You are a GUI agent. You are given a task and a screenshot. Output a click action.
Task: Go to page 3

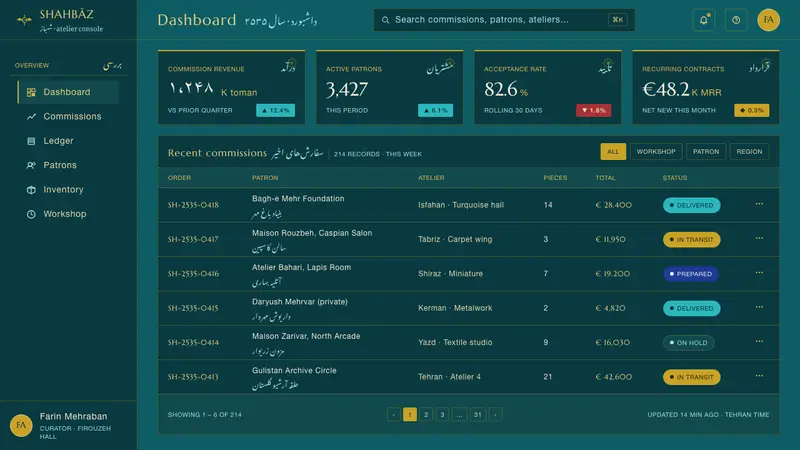click(x=442, y=415)
